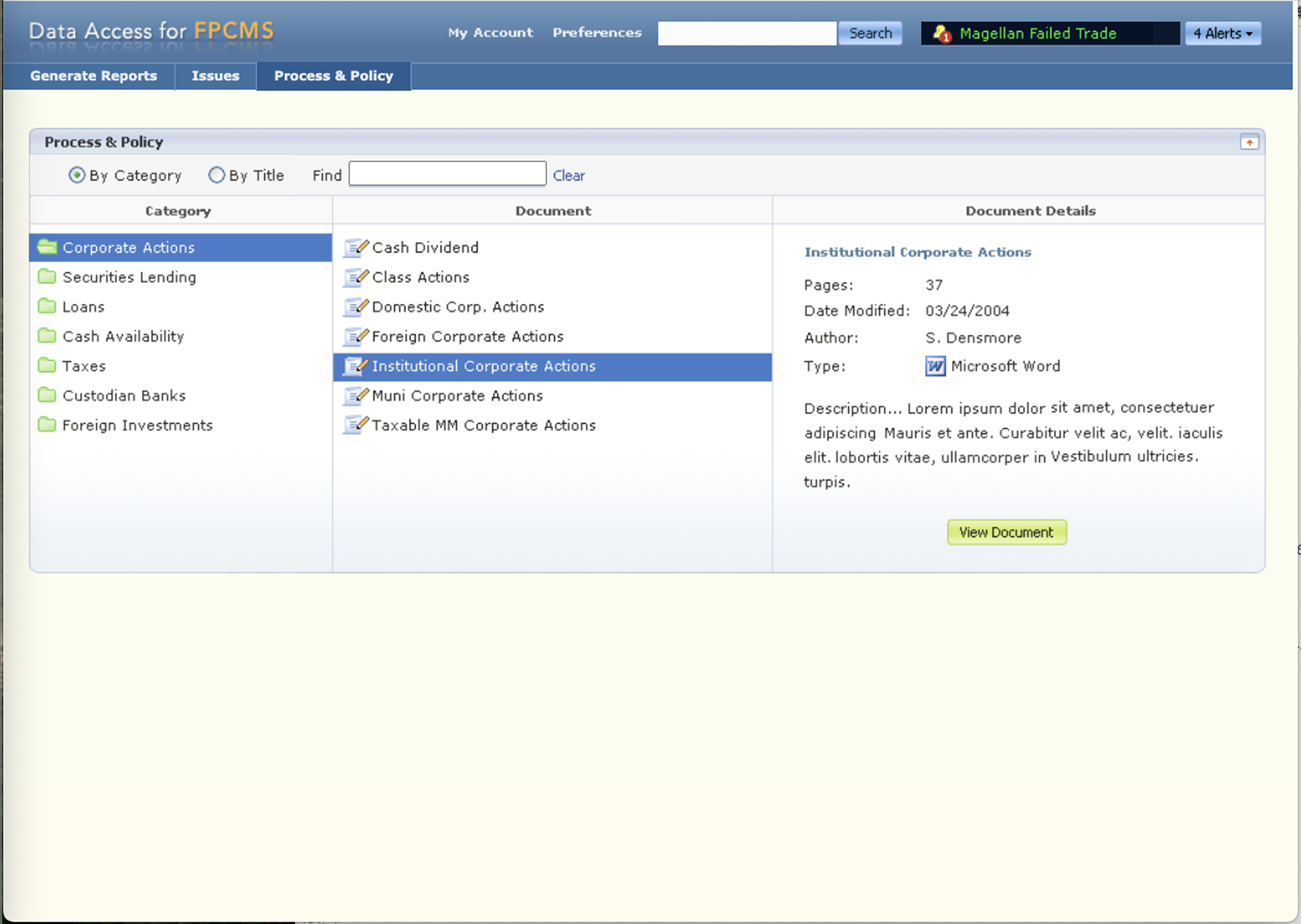Screen dimensions: 1301x924
Task: Click the Securities Lending folder icon
Action: [x=47, y=277]
